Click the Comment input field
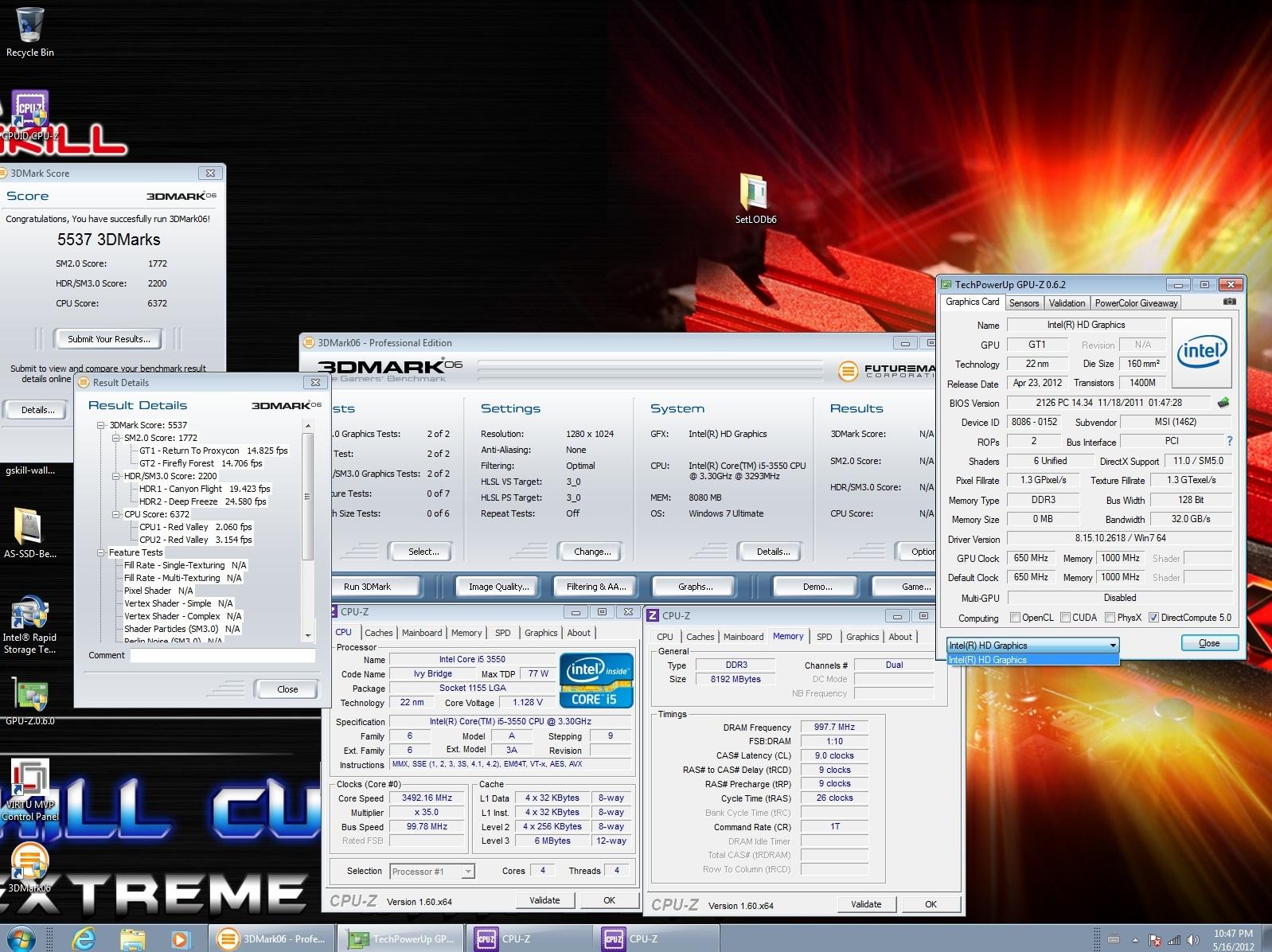Image resolution: width=1272 pixels, height=952 pixels. coord(223,656)
